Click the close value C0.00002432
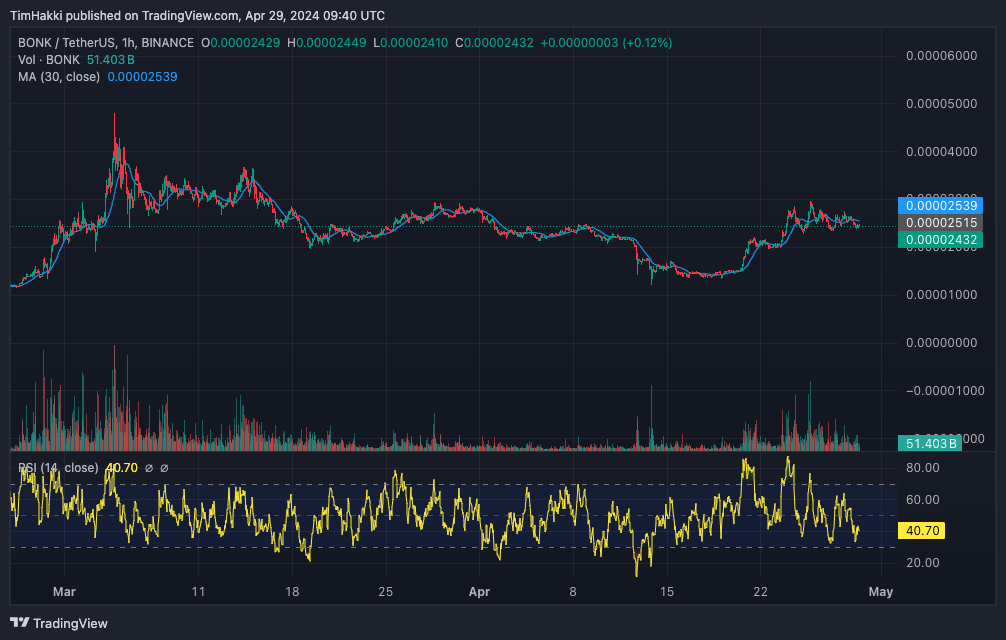The image size is (1006, 640). (x=494, y=43)
